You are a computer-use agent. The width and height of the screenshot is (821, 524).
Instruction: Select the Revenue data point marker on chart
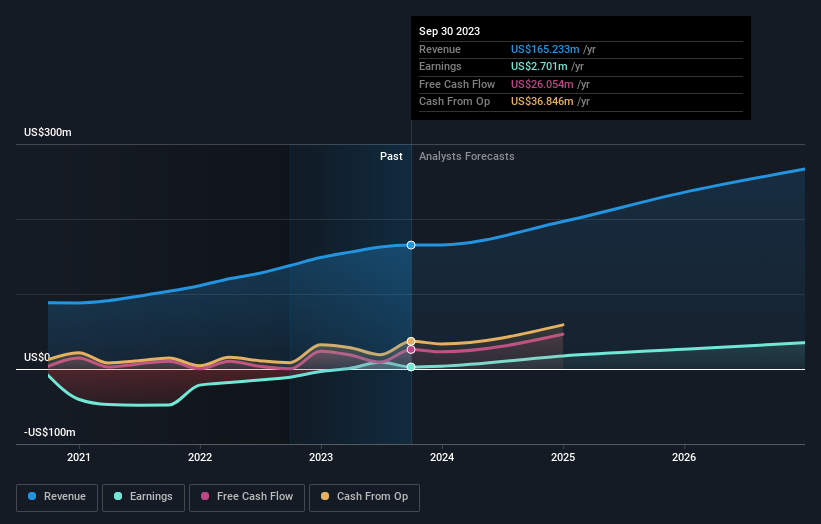[x=411, y=245]
